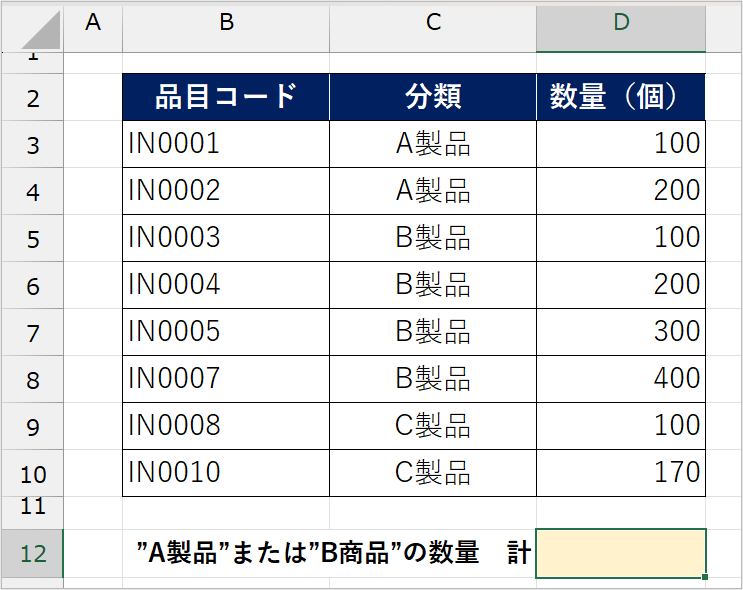The height and width of the screenshot is (590, 743).
Task: Click the 分類 header cell
Action: click(433, 97)
